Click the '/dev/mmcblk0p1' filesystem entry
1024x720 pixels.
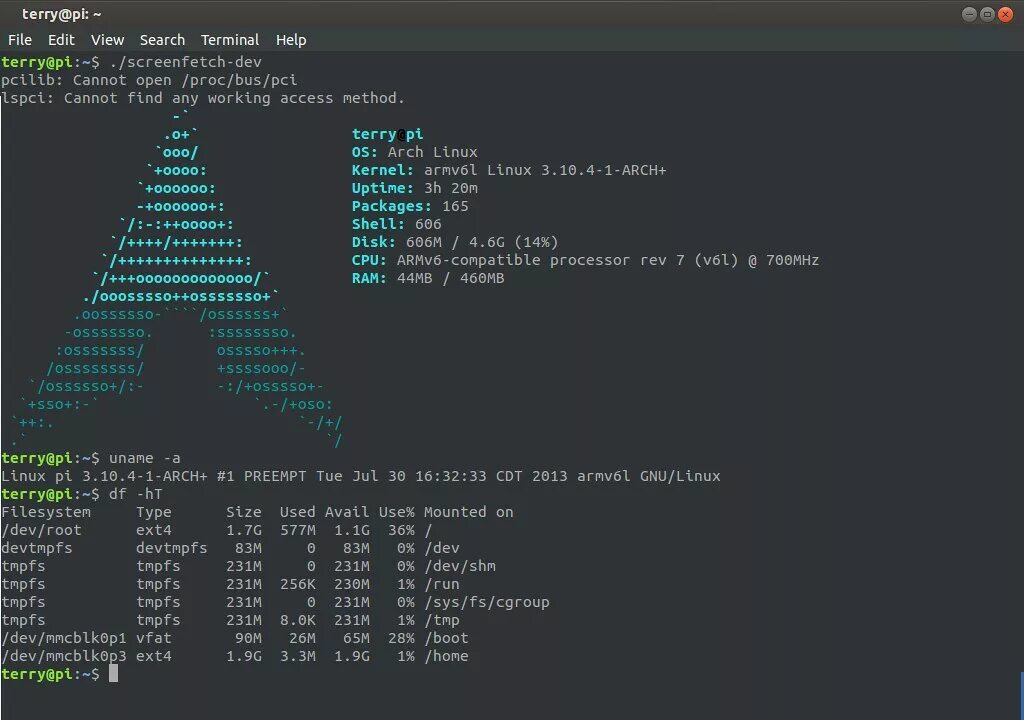click(63, 638)
